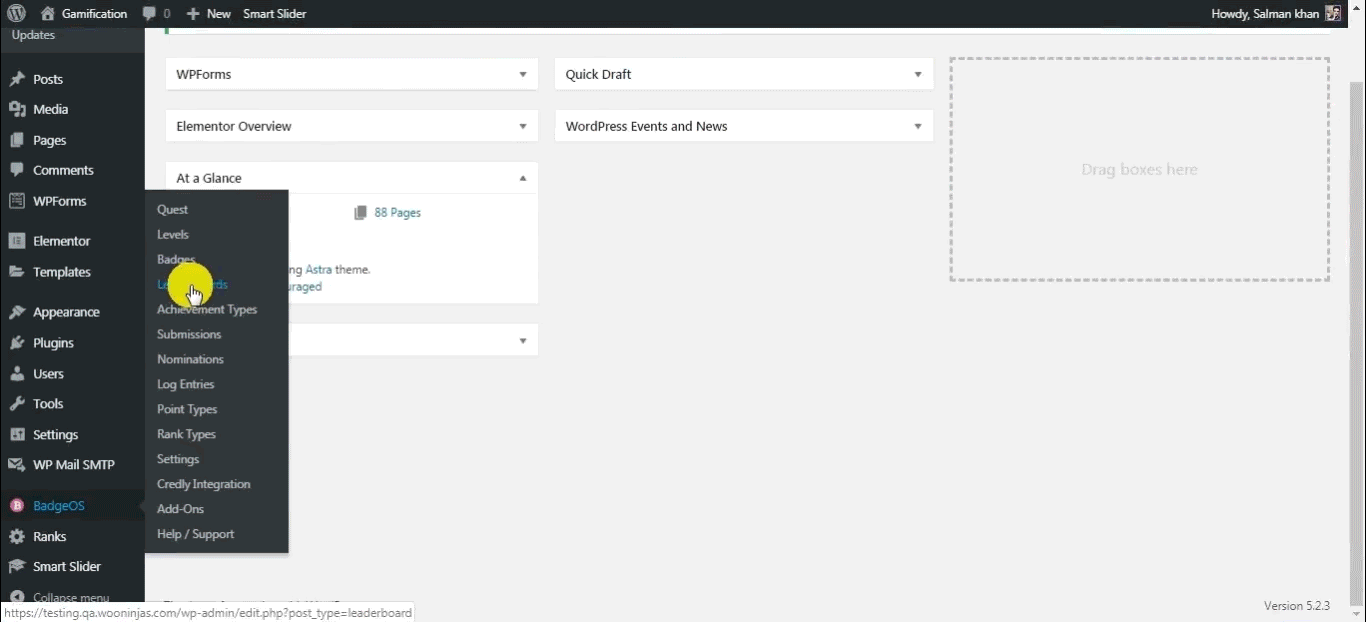This screenshot has width=1366, height=622.
Task: Click the WP Mail SMTP envelope icon
Action: pyautogui.click(x=17, y=465)
